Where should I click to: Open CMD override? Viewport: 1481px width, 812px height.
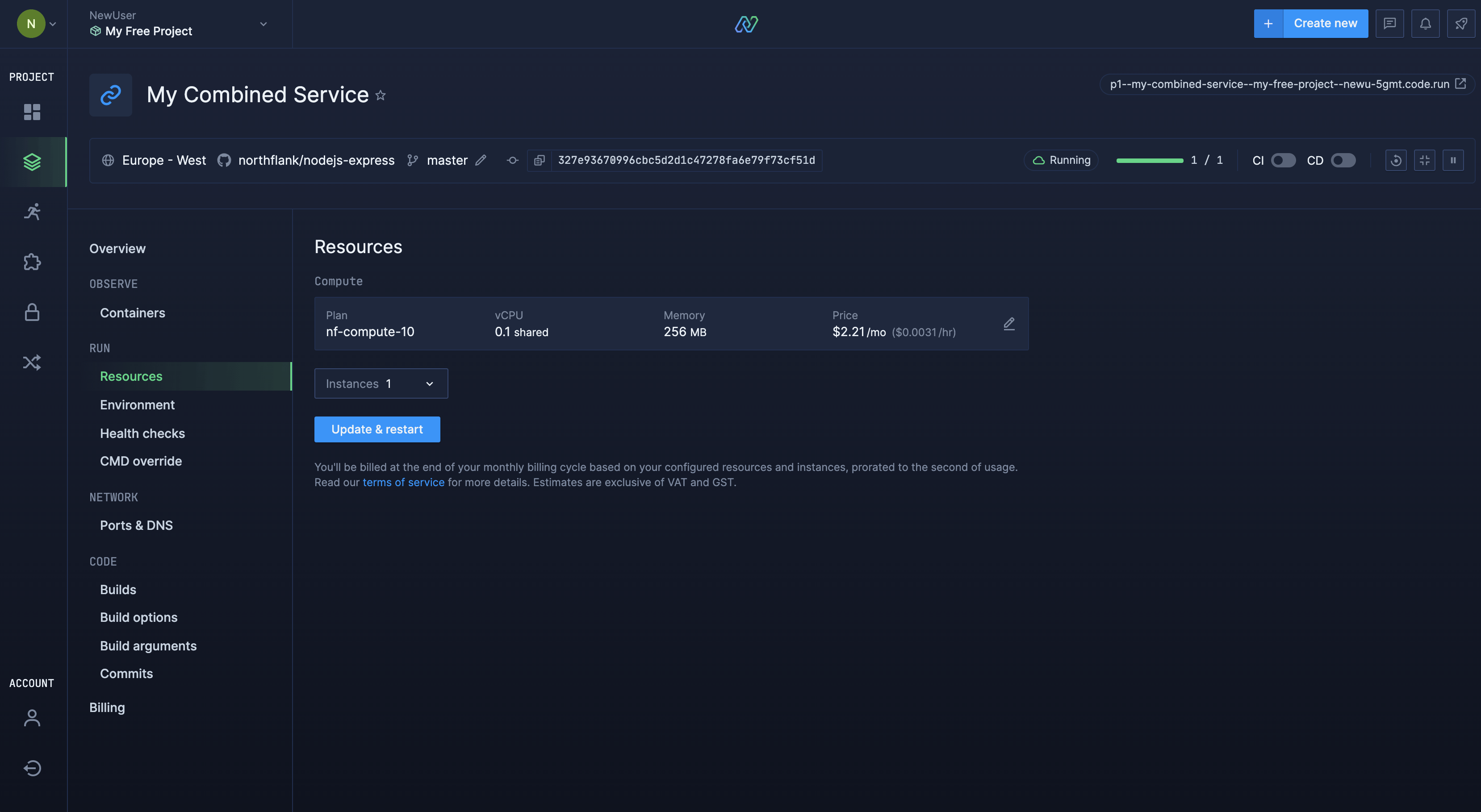click(x=141, y=462)
